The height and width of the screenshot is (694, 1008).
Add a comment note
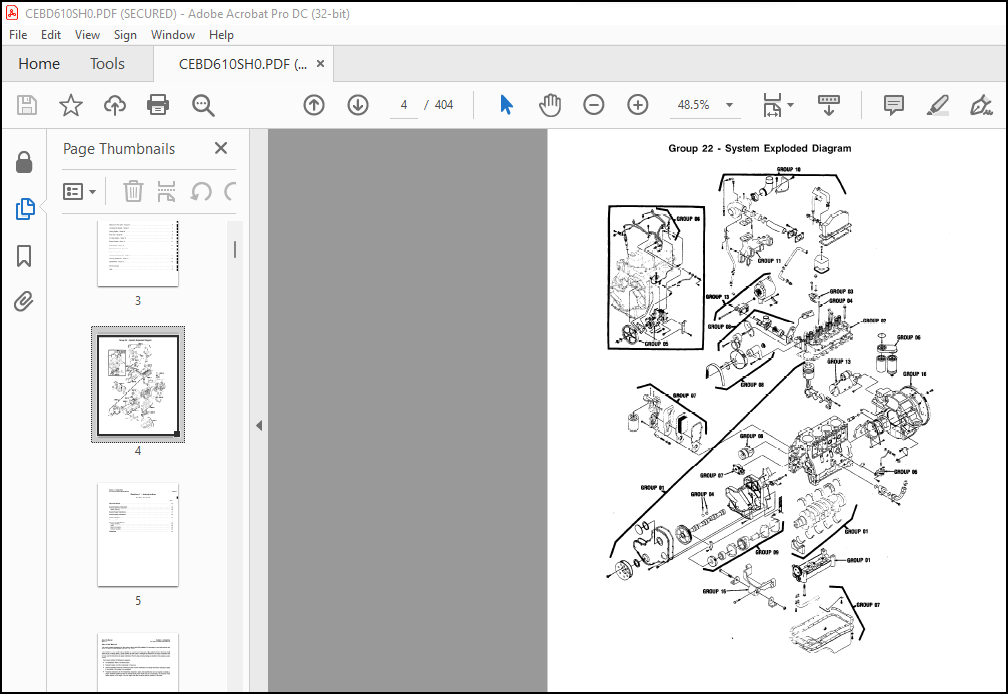[x=894, y=105]
